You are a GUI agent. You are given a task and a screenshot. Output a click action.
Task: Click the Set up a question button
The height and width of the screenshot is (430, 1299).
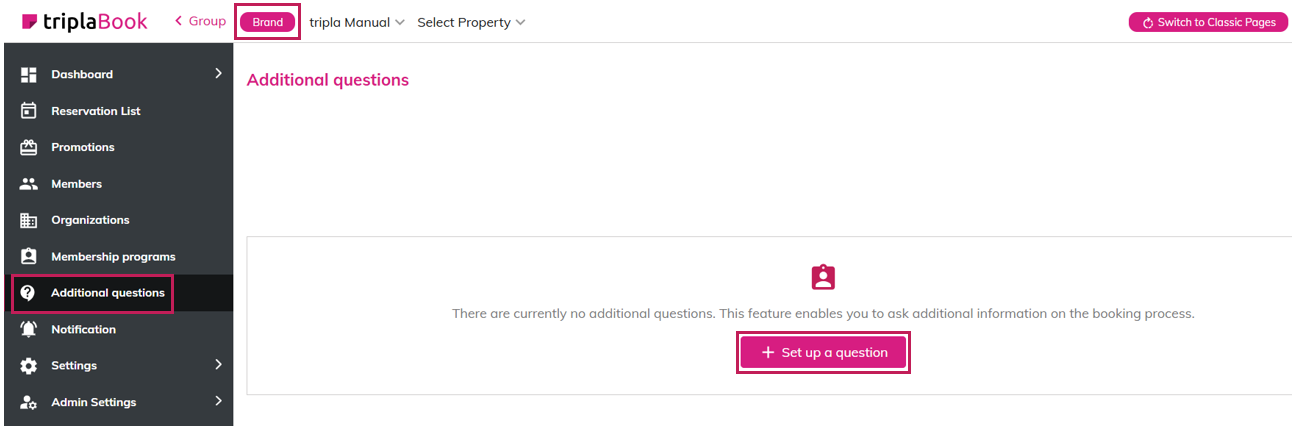pyautogui.click(x=823, y=352)
